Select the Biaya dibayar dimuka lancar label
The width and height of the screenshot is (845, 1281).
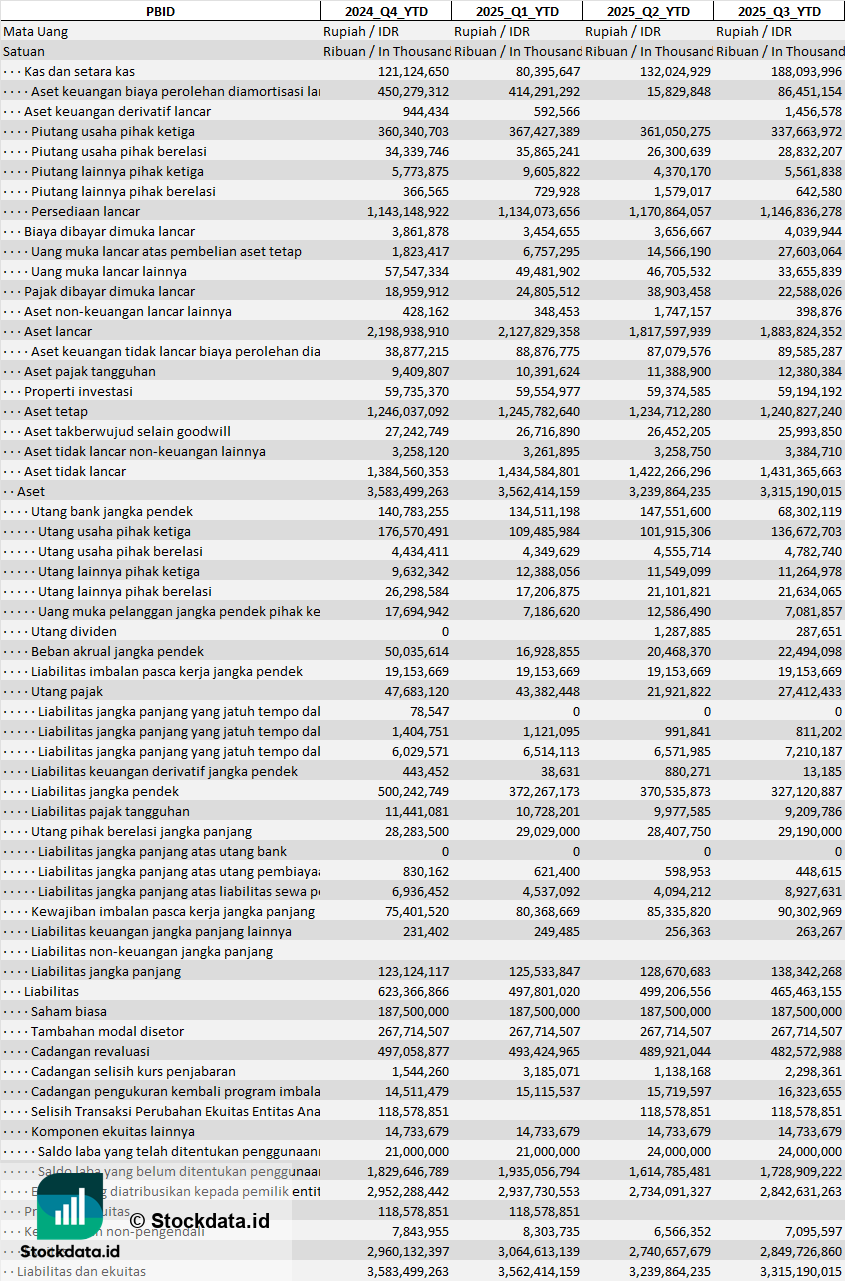[110, 231]
